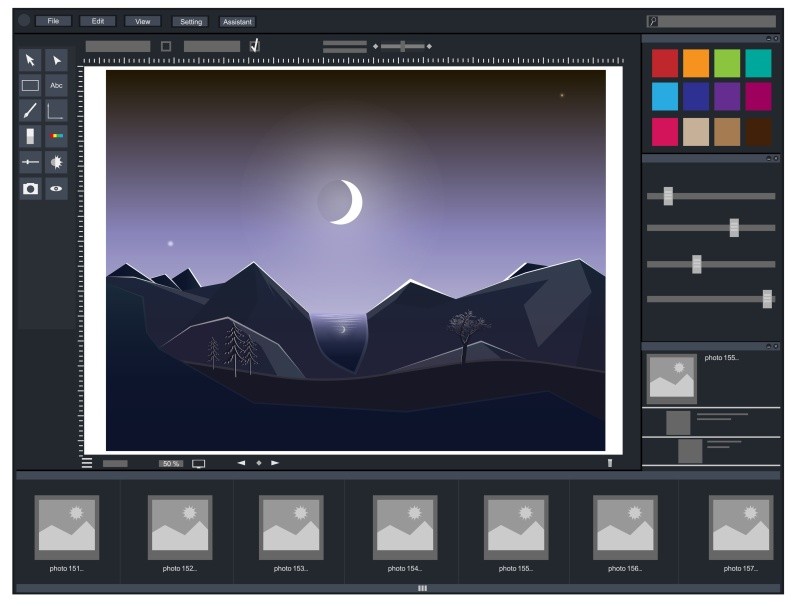Tick the checked box in options bar
Screen dimensions: 800x606
click(254, 46)
